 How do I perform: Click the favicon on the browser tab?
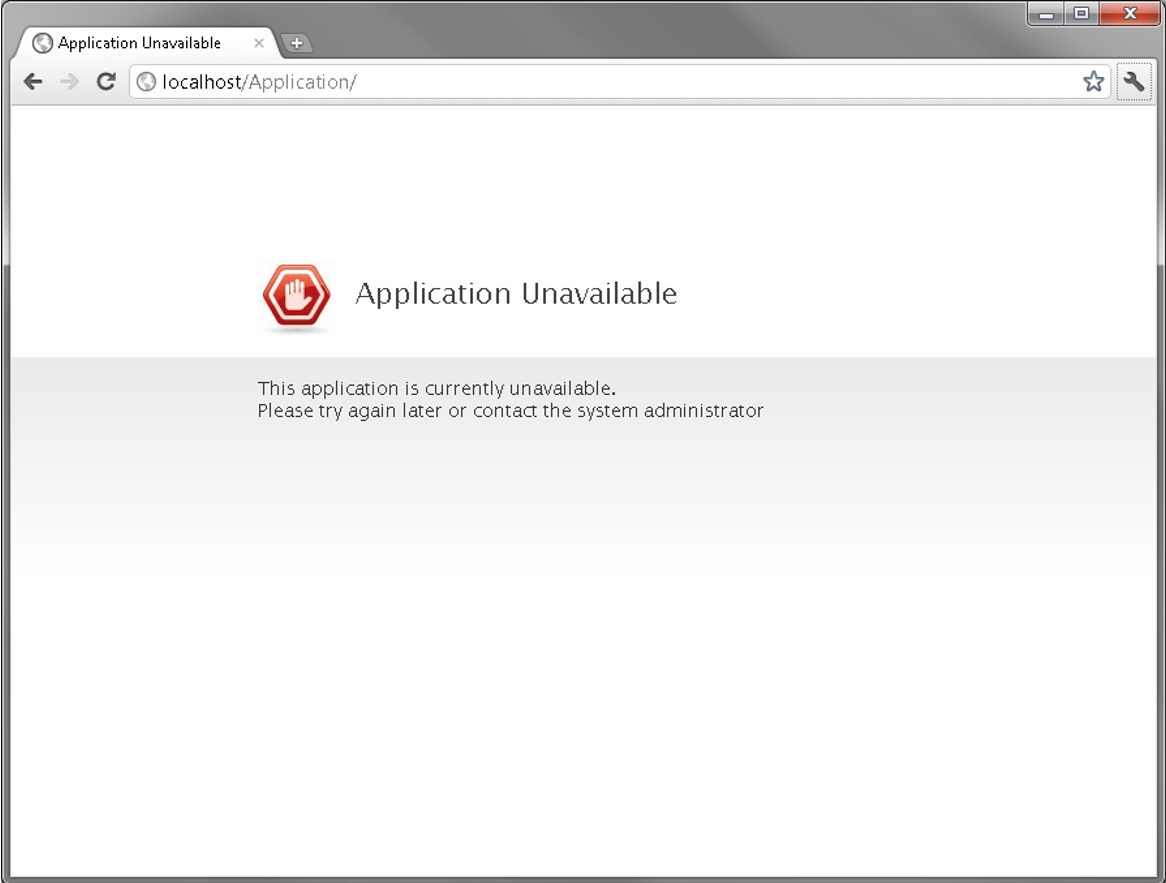click(42, 43)
